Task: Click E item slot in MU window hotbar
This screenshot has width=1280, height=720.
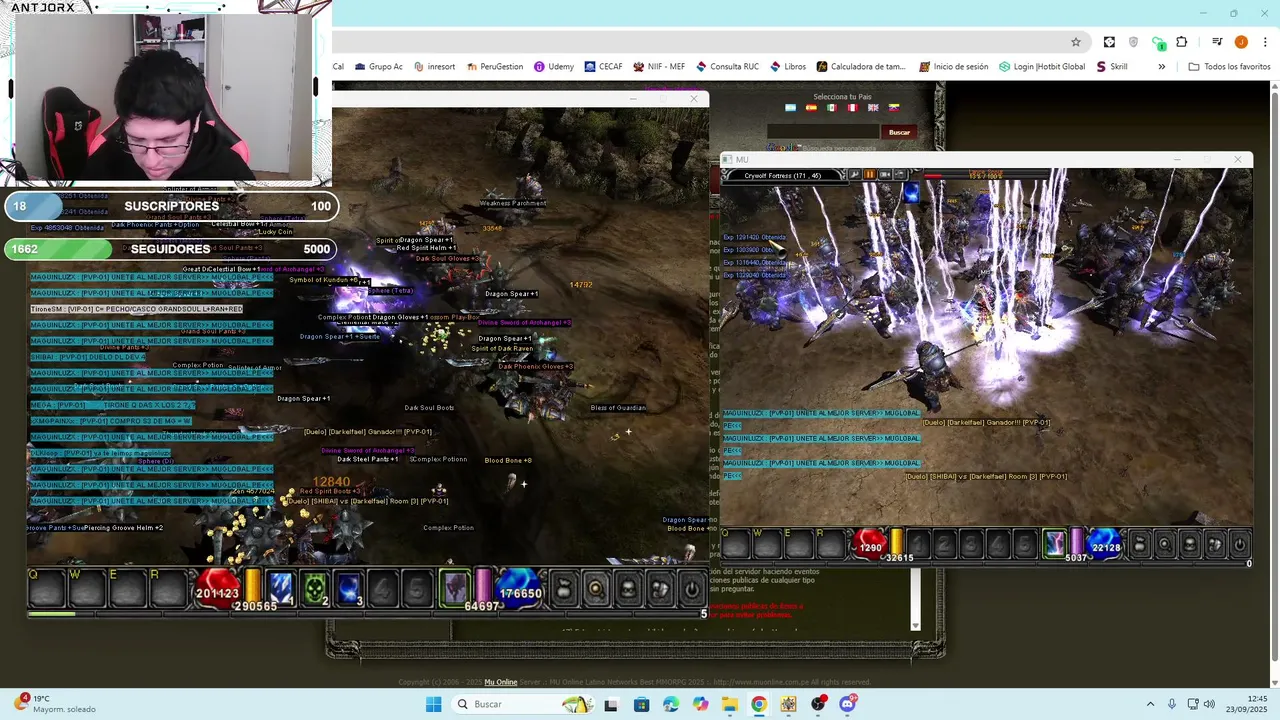Action: tap(800, 543)
